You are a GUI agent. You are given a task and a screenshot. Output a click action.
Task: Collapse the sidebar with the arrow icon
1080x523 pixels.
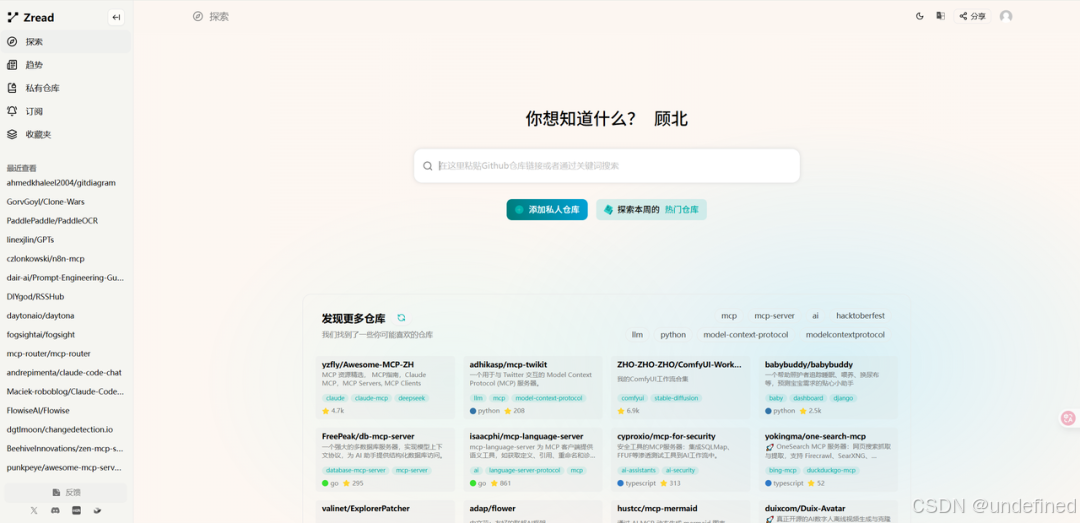(116, 18)
